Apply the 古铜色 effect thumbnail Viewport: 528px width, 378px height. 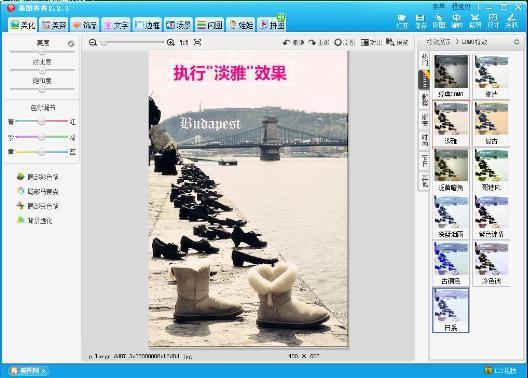[451, 263]
